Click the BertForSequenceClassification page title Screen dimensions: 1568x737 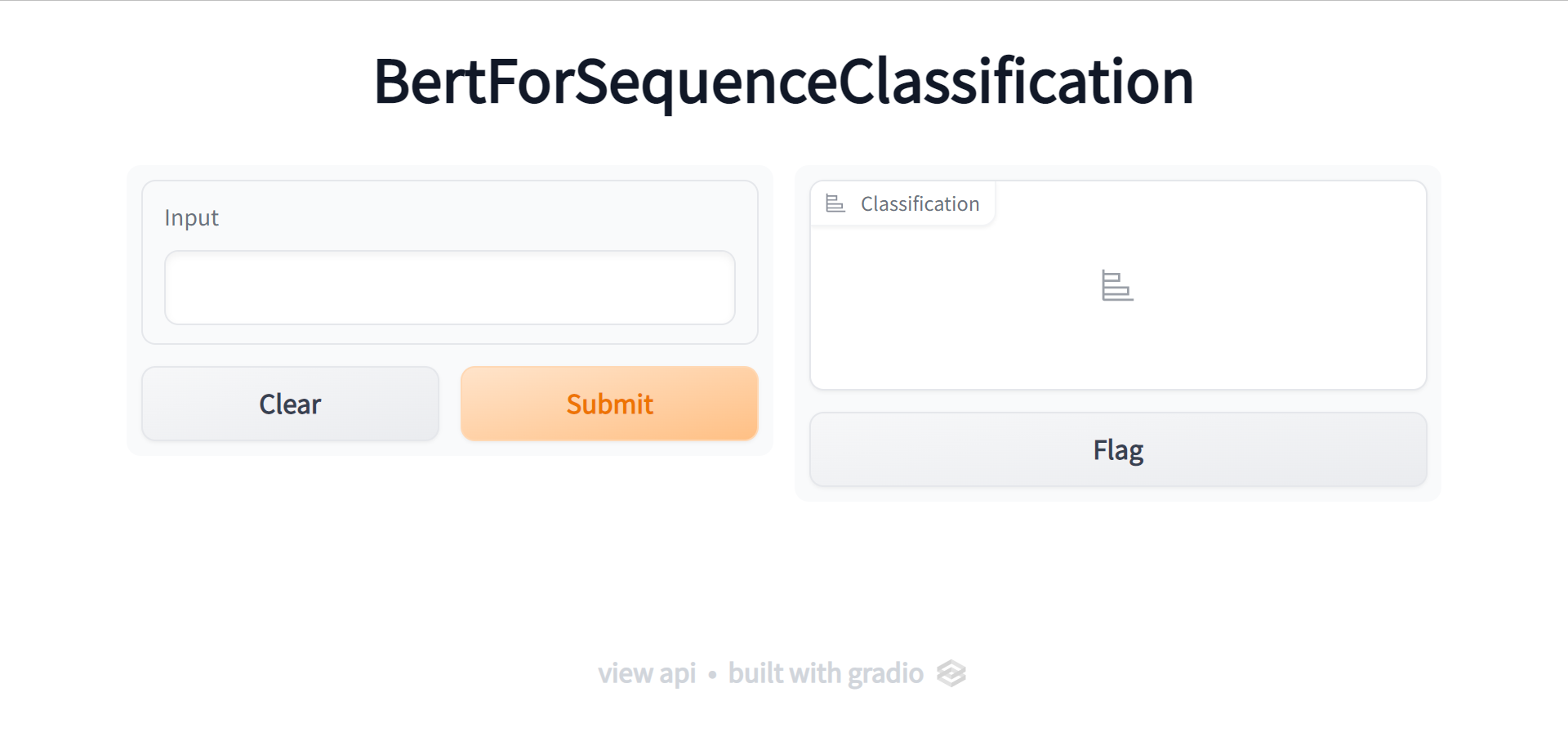coord(783,82)
